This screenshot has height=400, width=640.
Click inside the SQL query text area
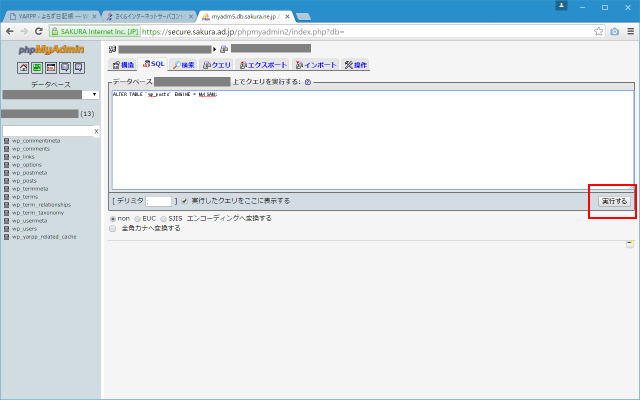pos(370,140)
